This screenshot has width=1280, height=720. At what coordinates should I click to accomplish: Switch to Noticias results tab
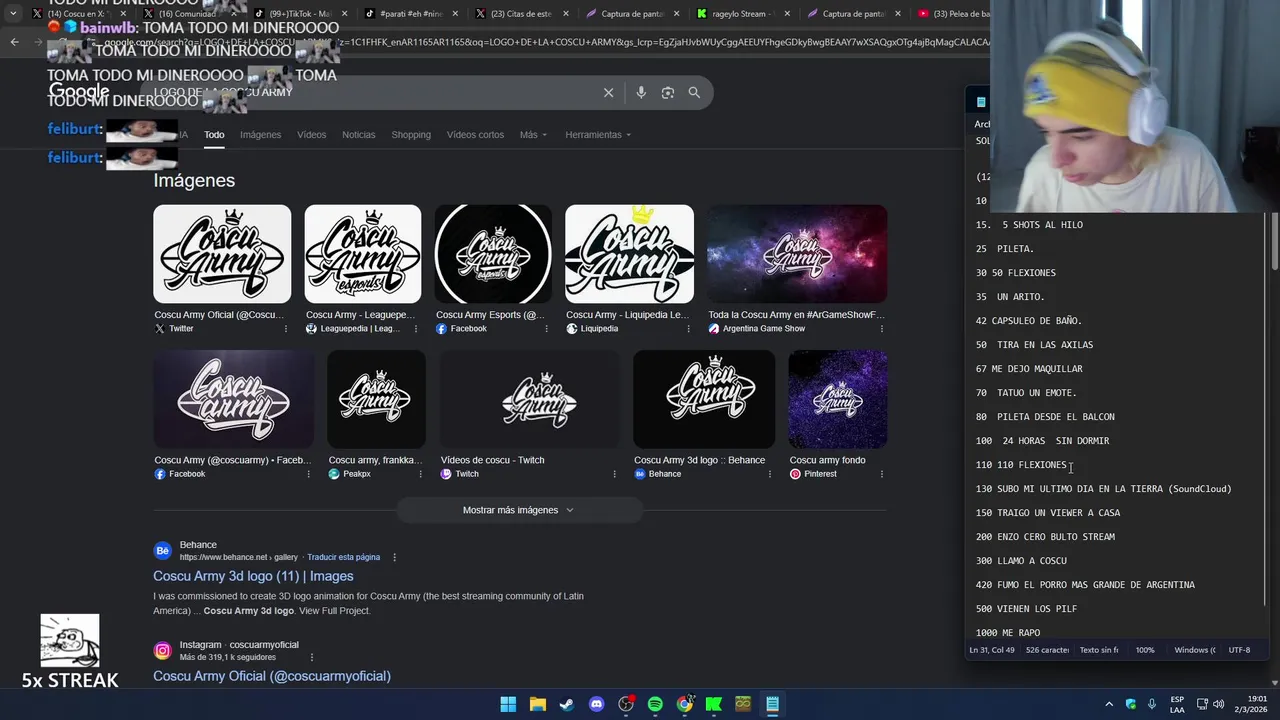(358, 135)
